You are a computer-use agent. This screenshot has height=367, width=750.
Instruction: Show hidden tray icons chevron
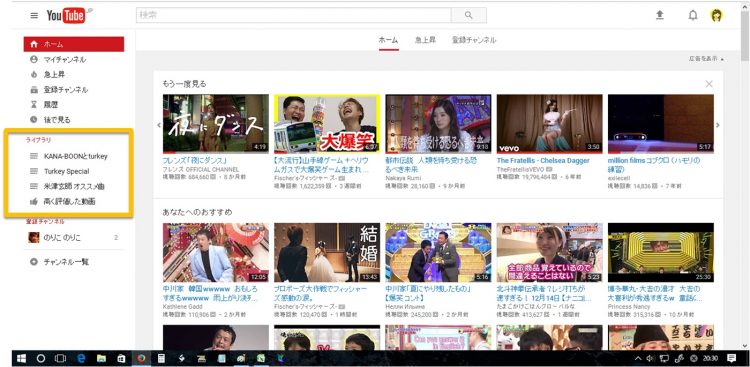point(638,358)
